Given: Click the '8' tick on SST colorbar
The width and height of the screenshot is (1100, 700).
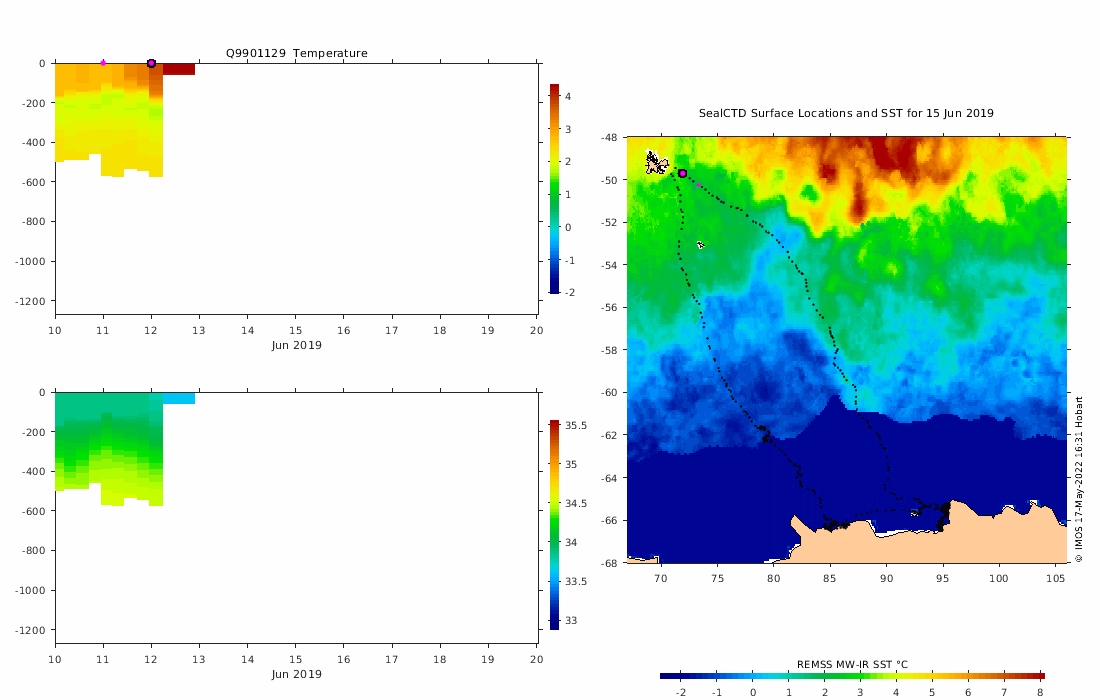Looking at the screenshot, I should click(1040, 692).
